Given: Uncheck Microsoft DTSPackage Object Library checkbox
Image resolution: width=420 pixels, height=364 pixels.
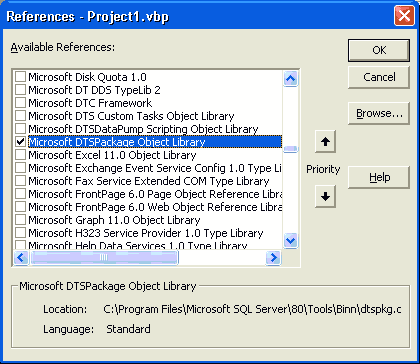Looking at the screenshot, I should pyautogui.click(x=21, y=142).
